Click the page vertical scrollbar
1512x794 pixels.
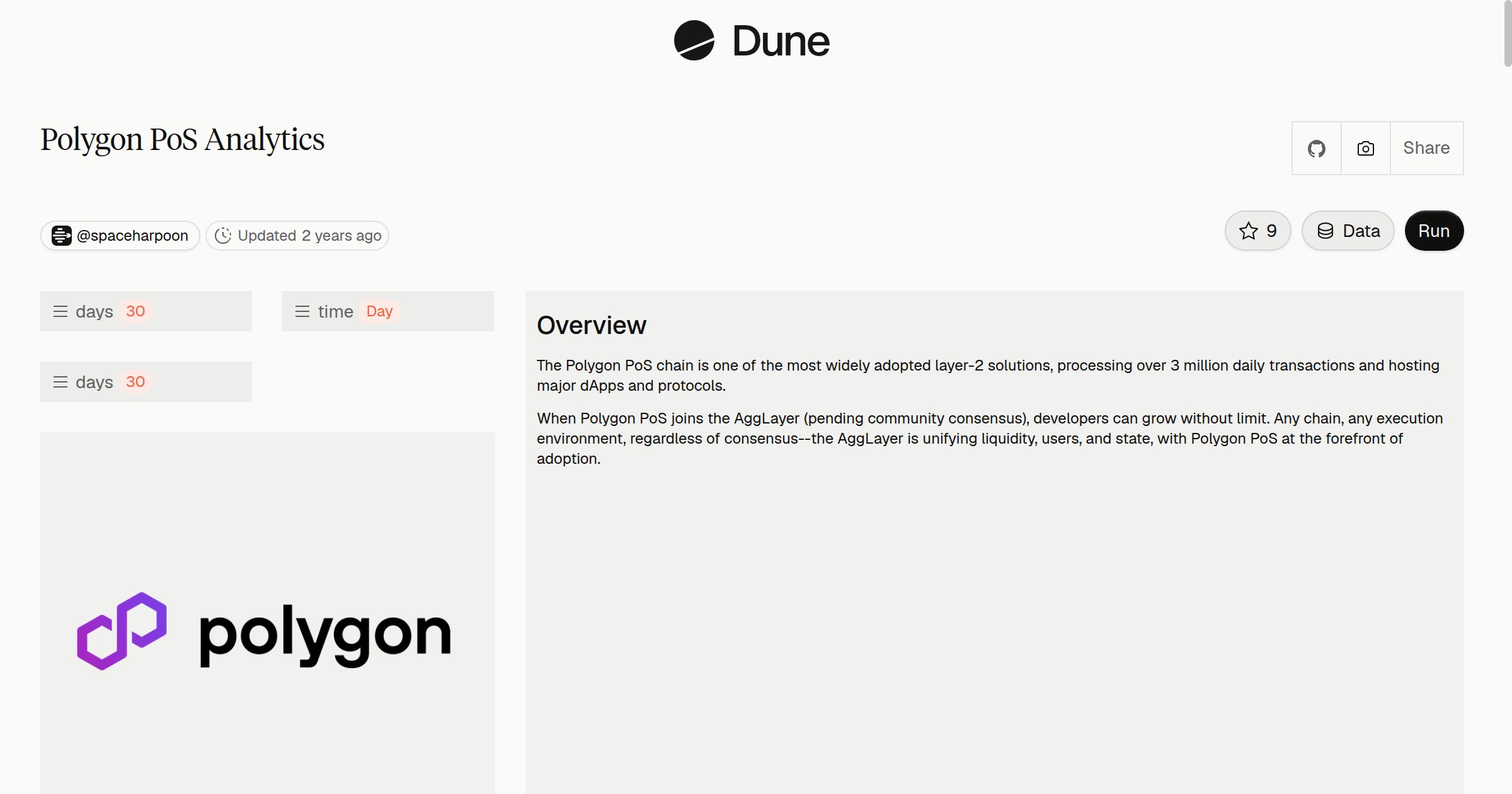click(1507, 33)
